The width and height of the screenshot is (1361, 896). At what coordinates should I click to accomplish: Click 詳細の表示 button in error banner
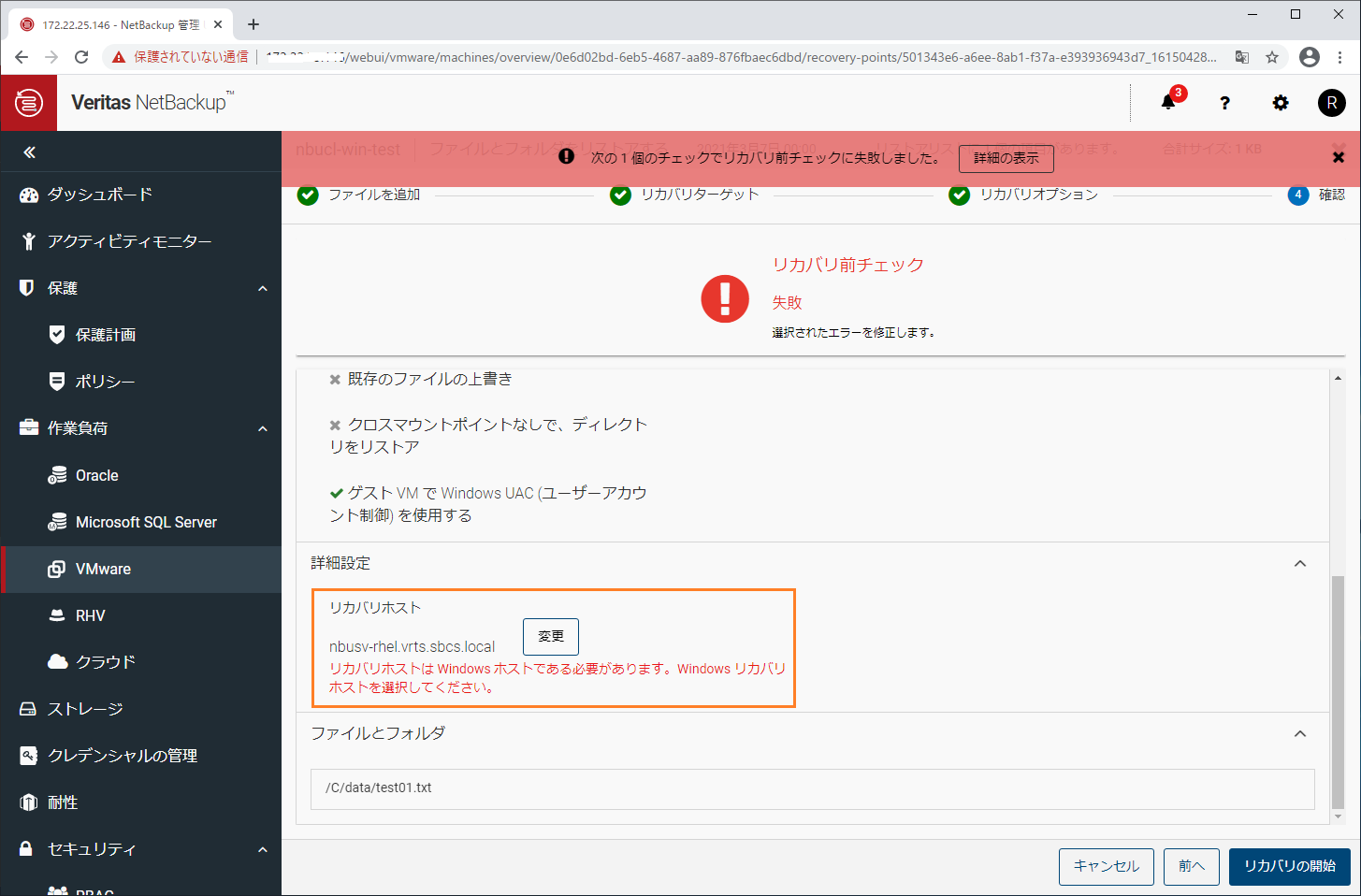pos(1006,158)
